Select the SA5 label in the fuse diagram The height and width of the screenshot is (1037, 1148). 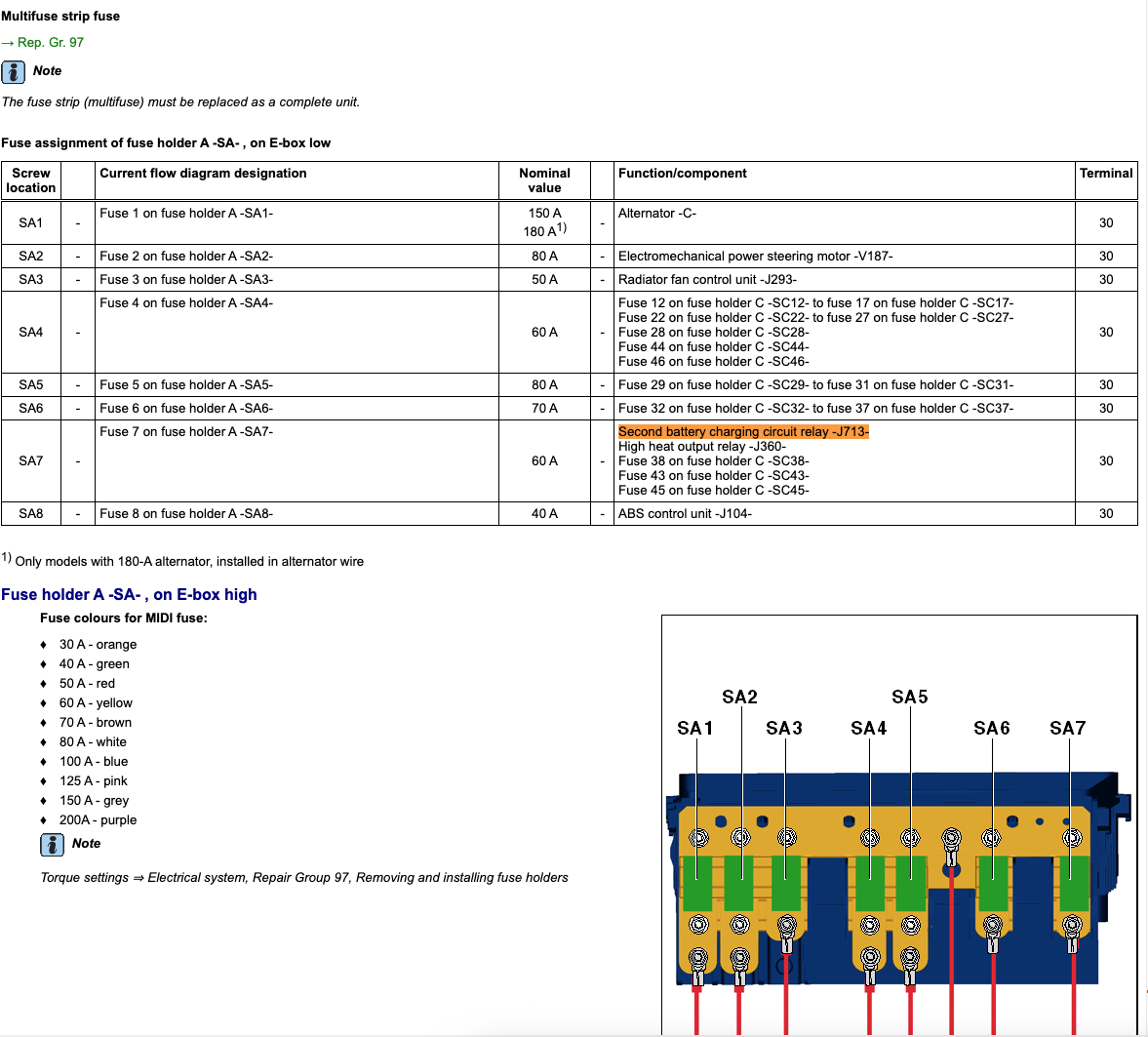[x=909, y=697]
